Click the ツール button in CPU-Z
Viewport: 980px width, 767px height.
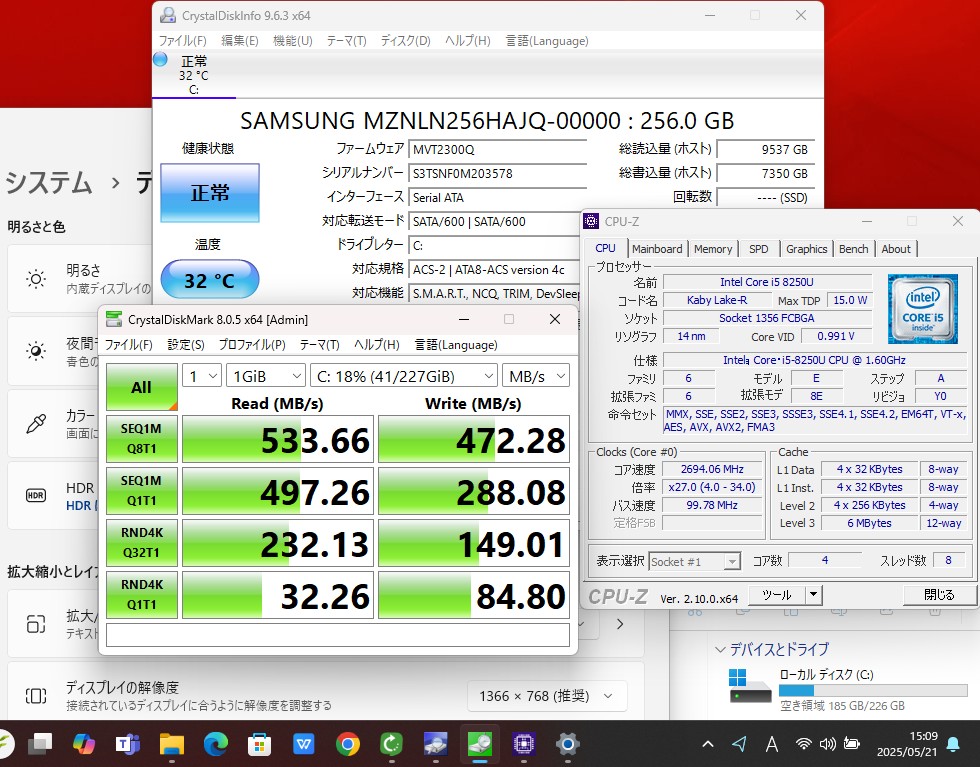777,594
